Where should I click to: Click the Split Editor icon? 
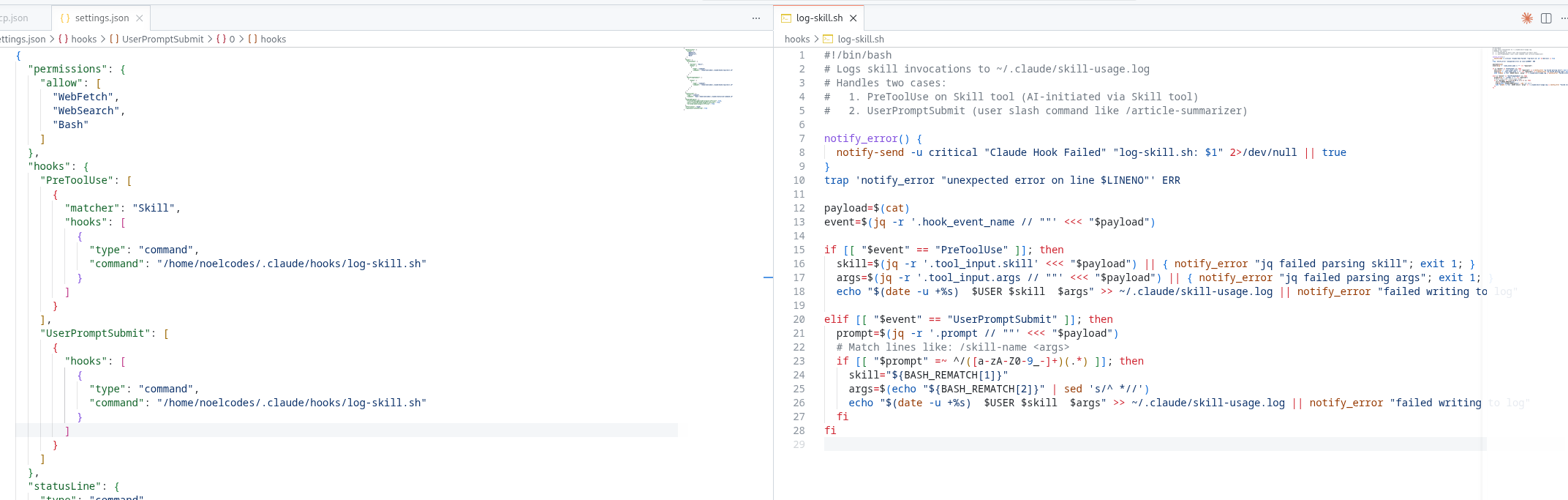[x=1546, y=18]
